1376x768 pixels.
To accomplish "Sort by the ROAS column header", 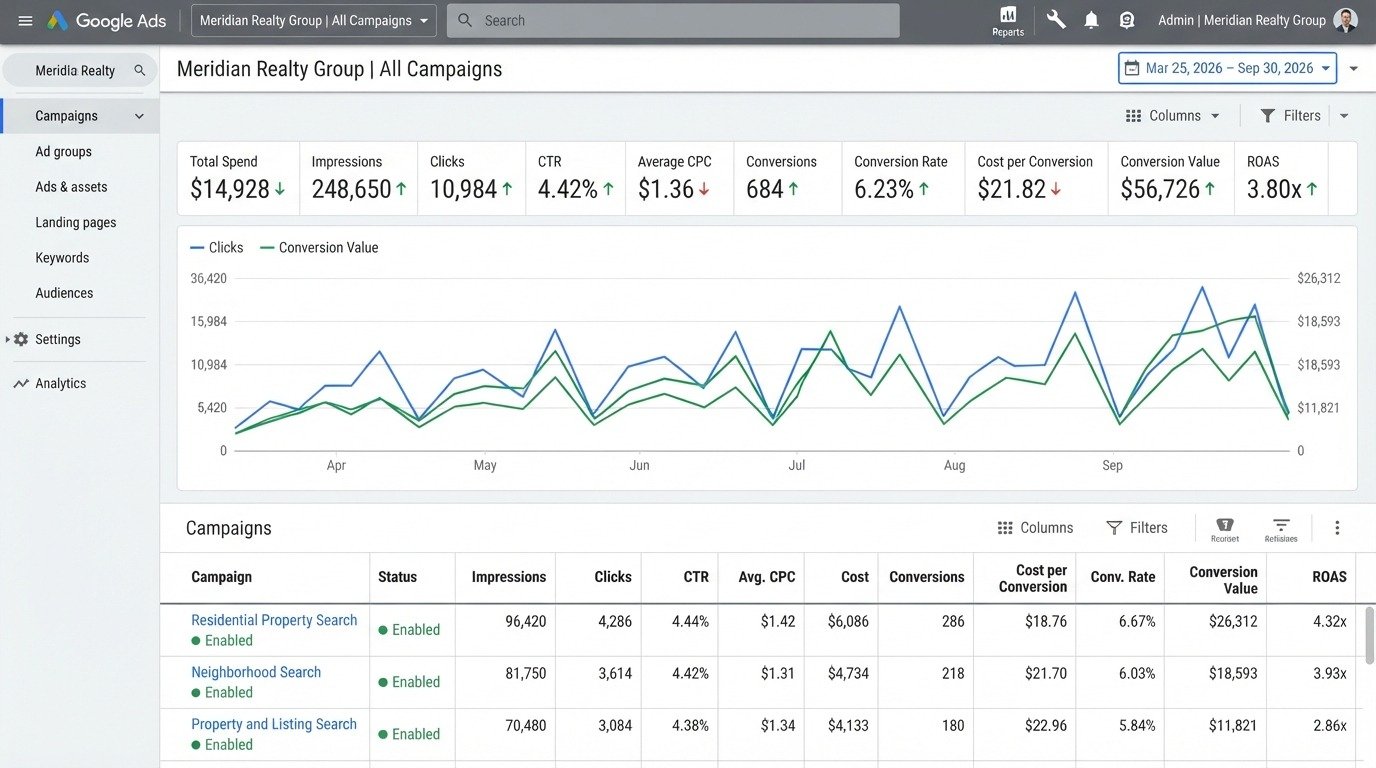I will tap(1329, 577).
